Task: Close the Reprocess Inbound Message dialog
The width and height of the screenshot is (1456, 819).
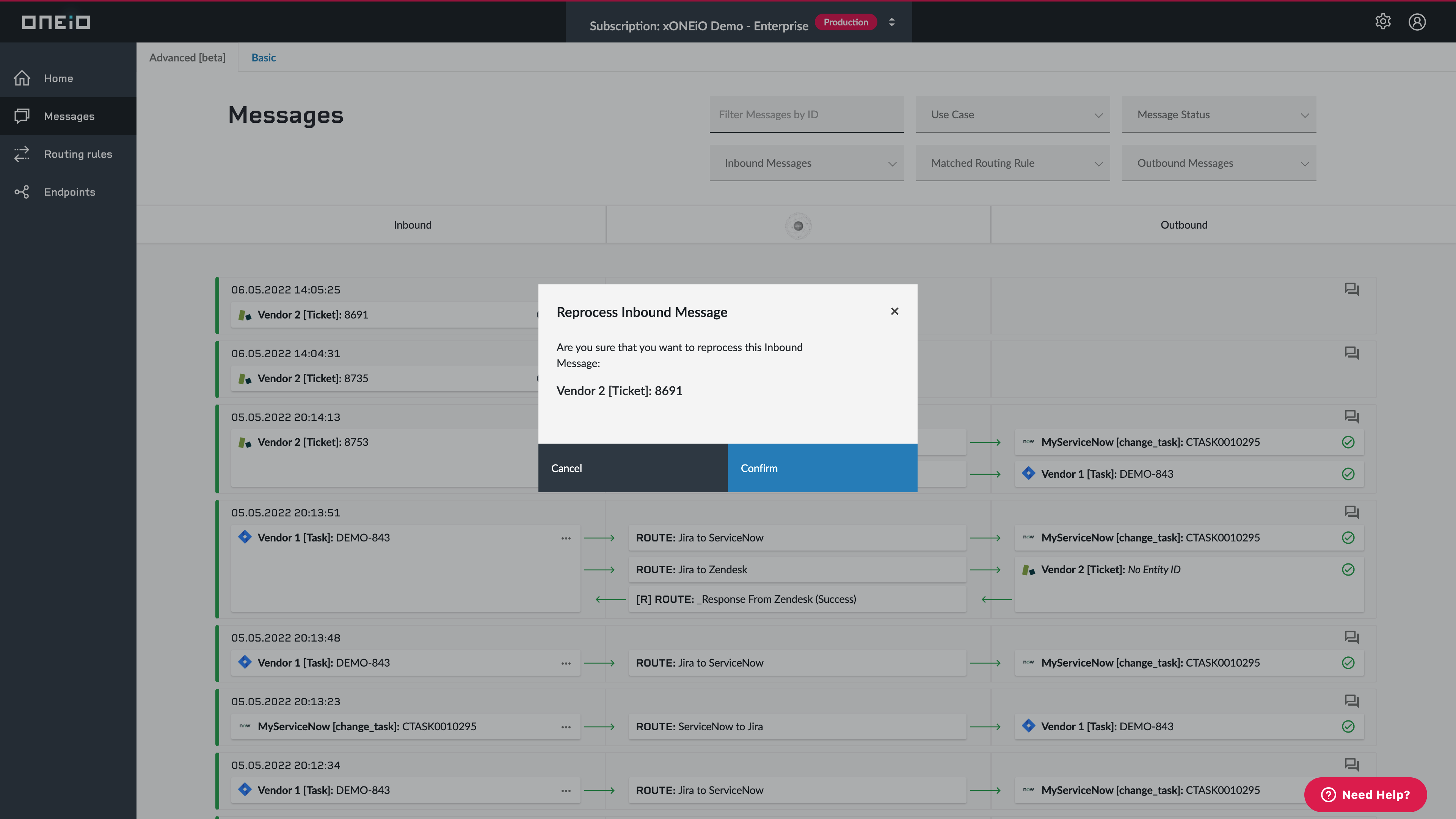Action: (x=894, y=311)
